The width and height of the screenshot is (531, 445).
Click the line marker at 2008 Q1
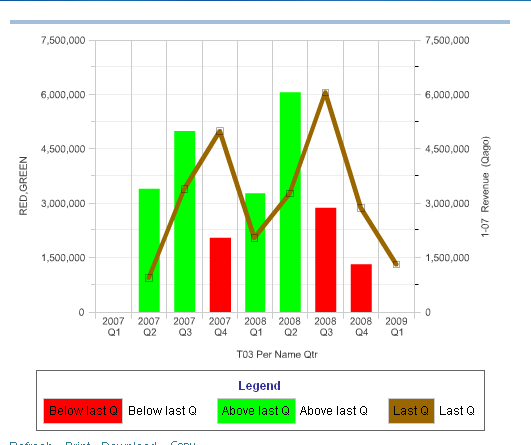[x=255, y=238]
